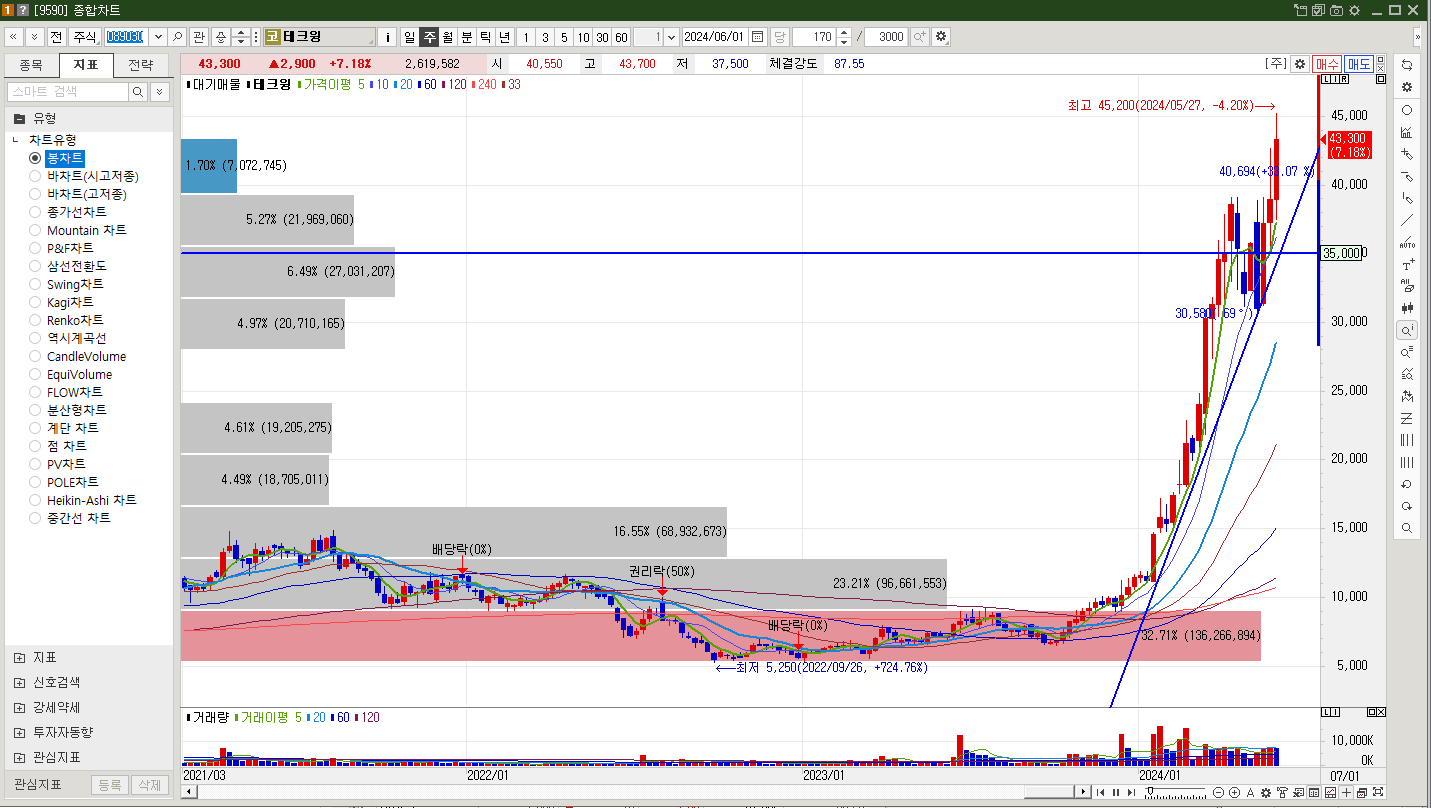Click the 등록 button in 관심지표
This screenshot has height=808, width=1431.
click(109, 785)
